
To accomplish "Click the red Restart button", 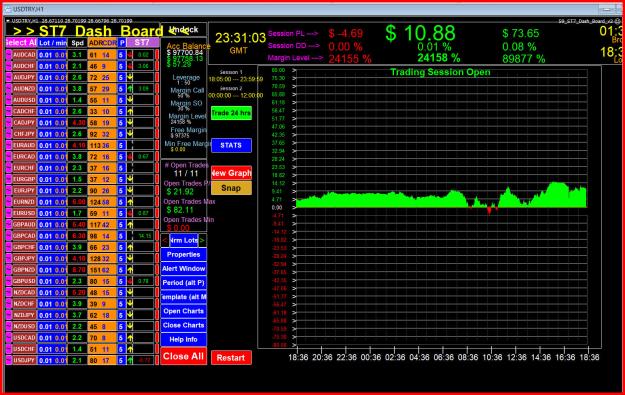I will point(231,358).
